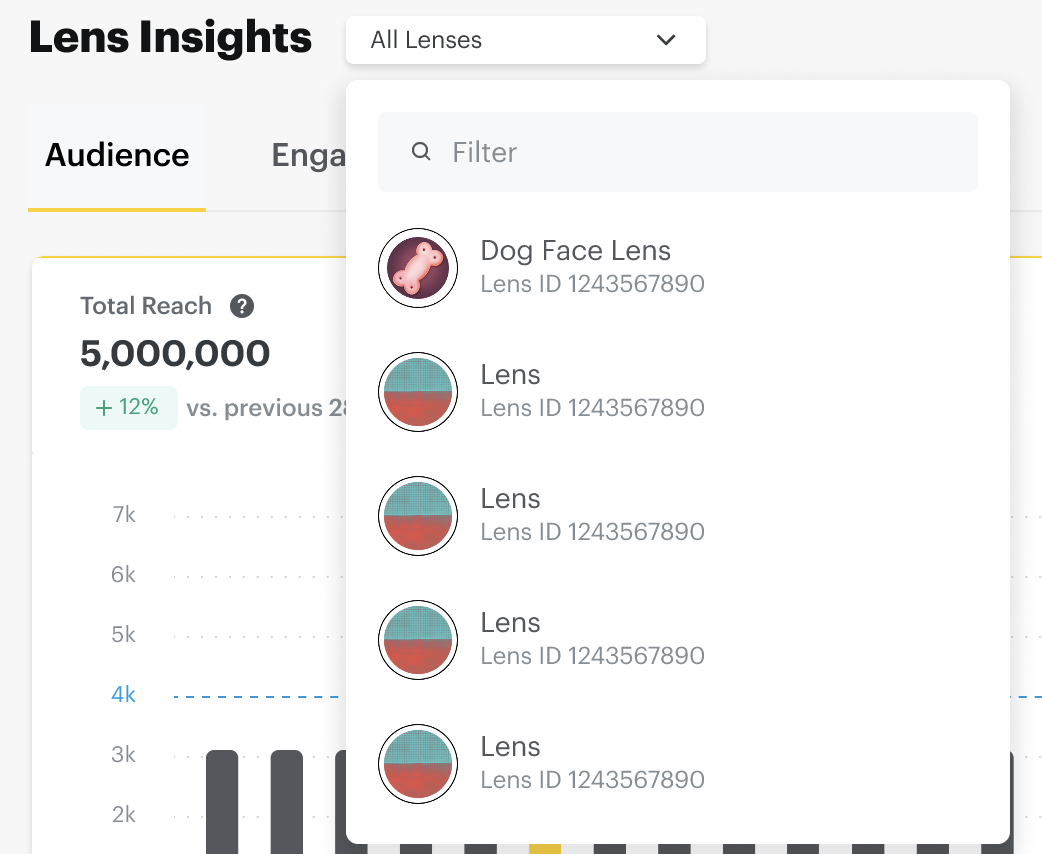This screenshot has height=854, width=1042.
Task: Click the bottom lens thumbnail in the list
Action: 418,764
